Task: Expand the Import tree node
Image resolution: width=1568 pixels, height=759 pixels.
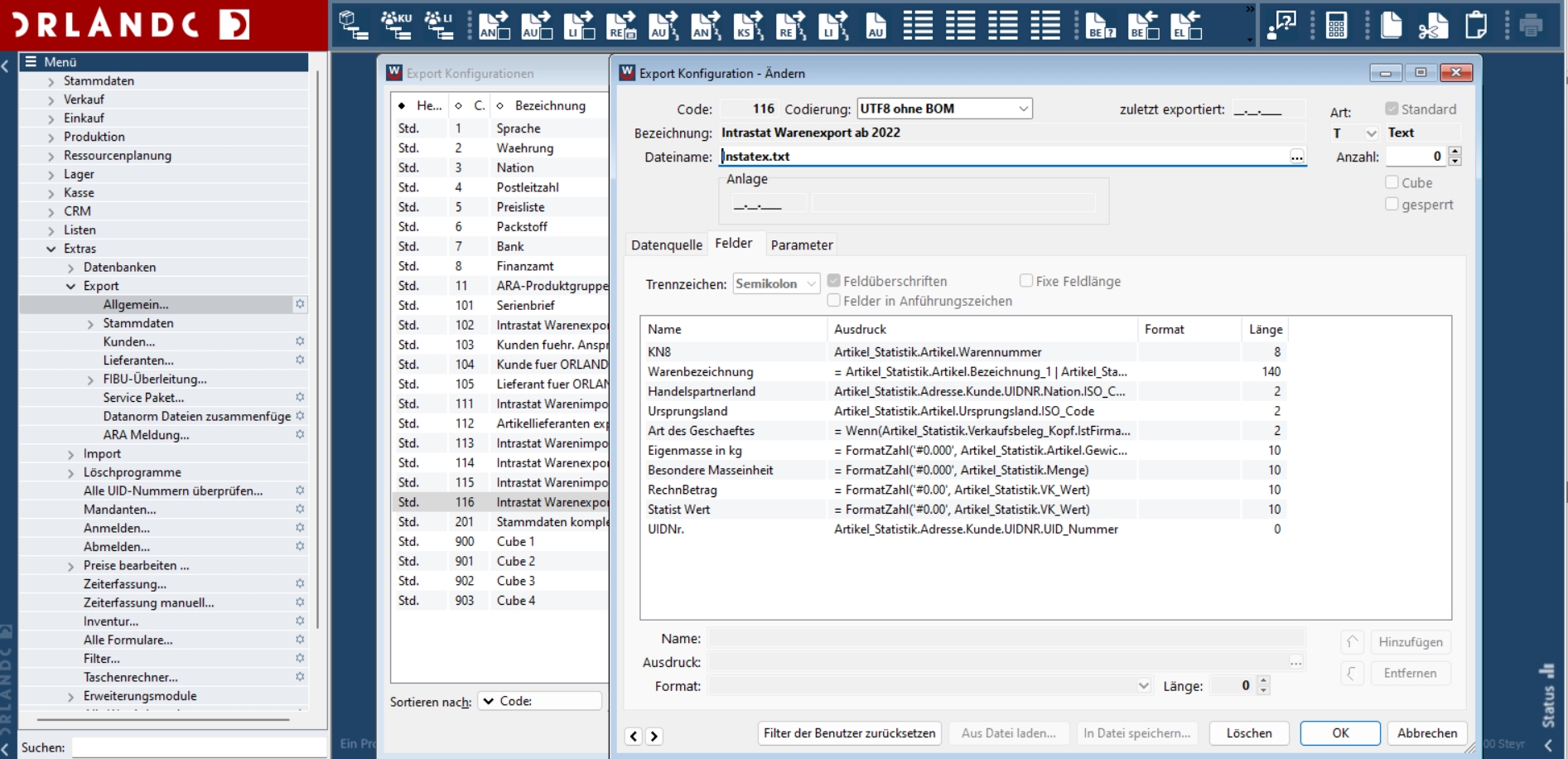Action: [x=70, y=454]
